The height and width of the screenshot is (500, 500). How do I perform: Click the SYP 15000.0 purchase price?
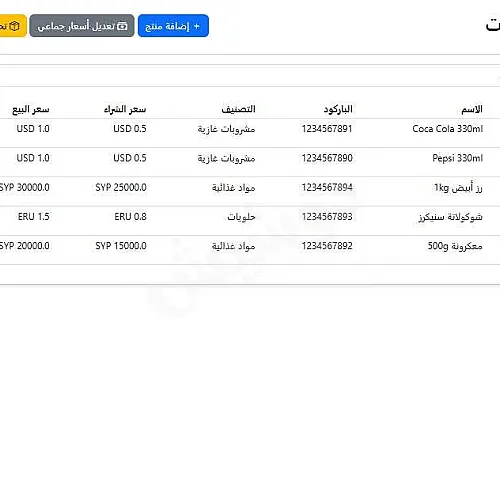tap(121, 246)
